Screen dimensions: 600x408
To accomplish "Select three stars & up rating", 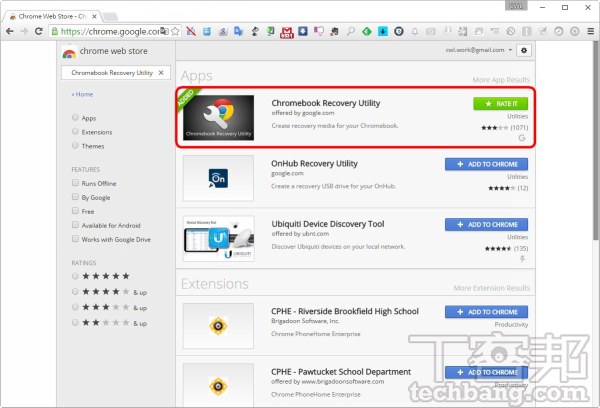I will 75,307.
